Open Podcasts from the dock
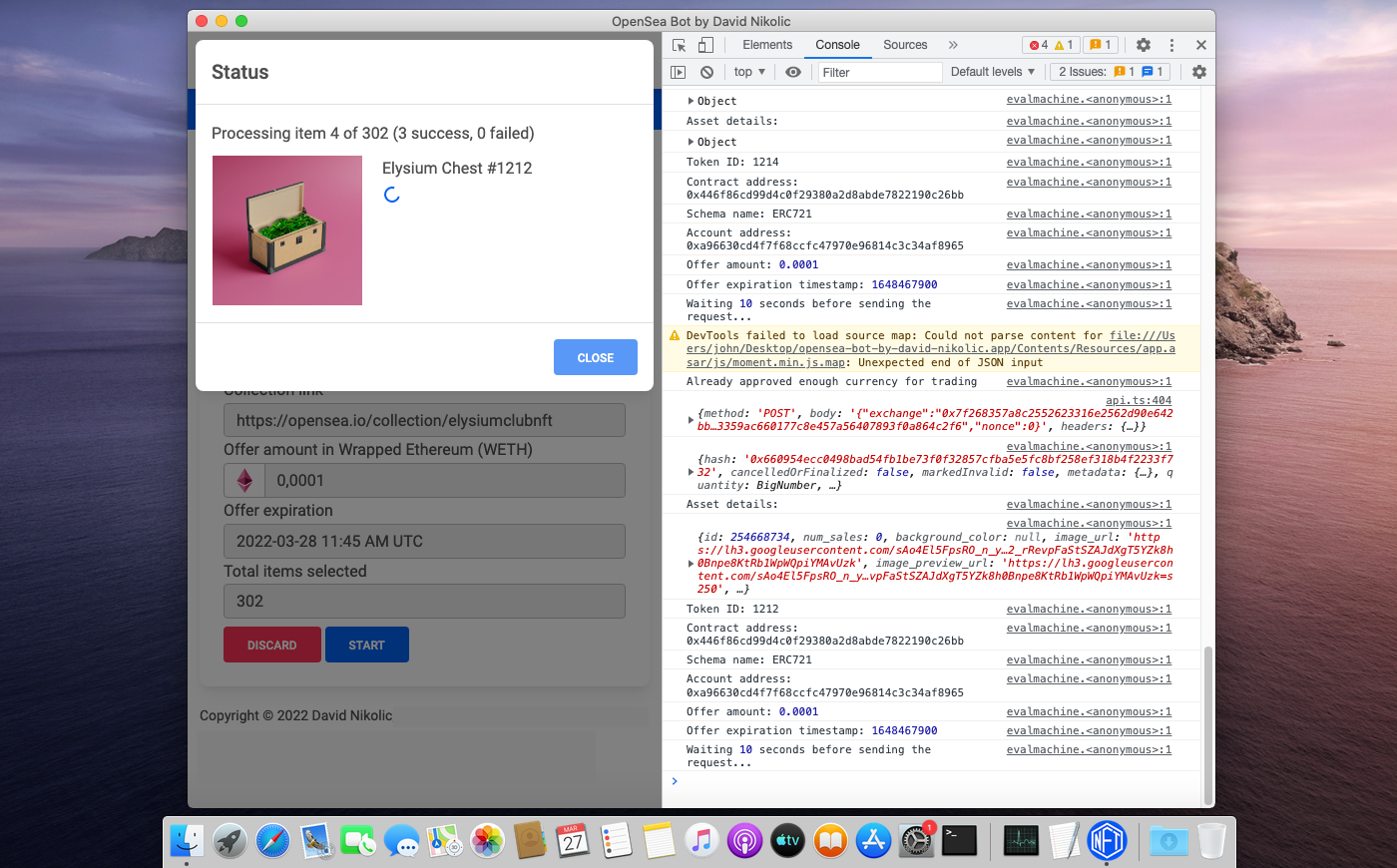The image size is (1397, 868). (744, 841)
